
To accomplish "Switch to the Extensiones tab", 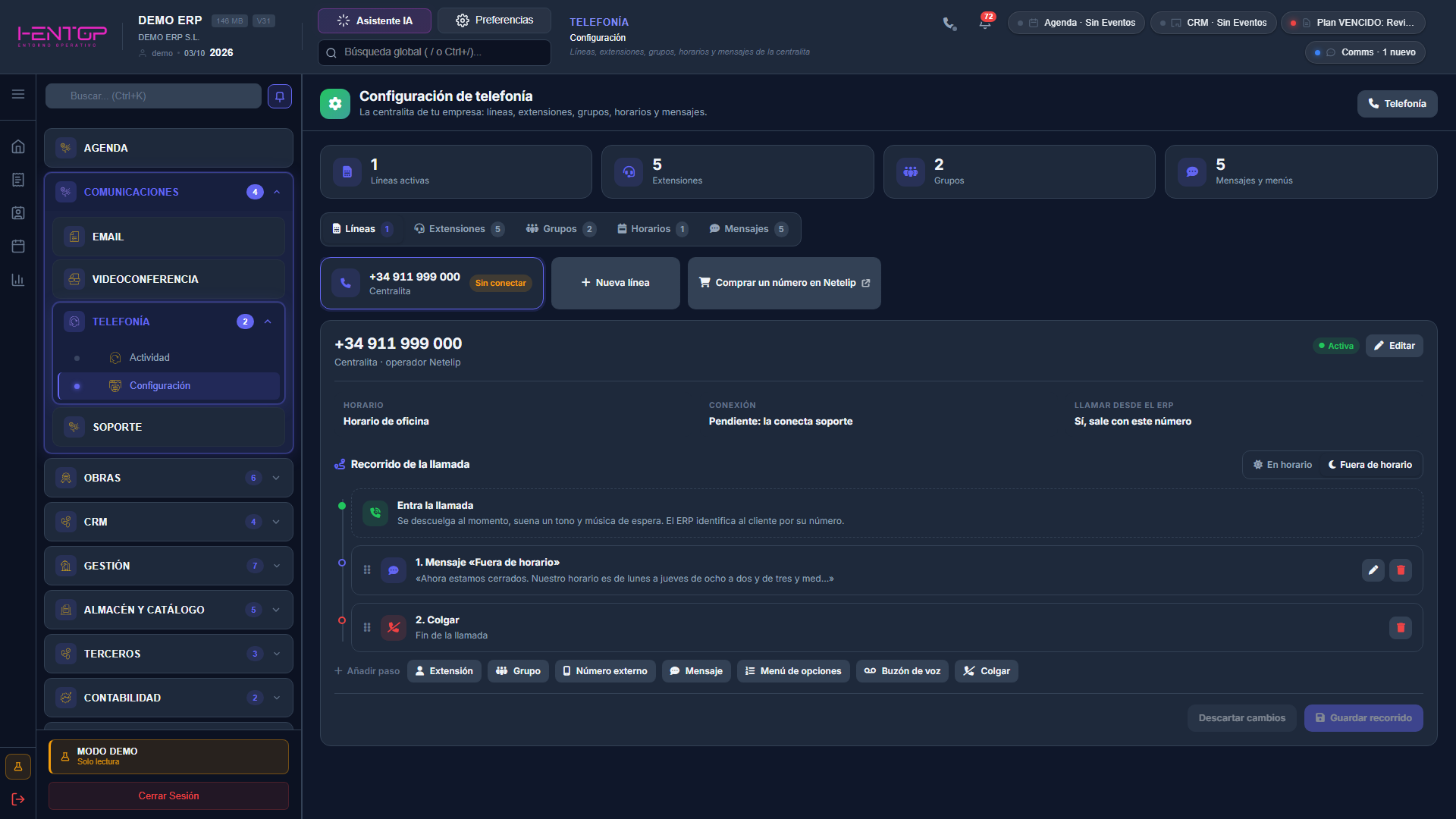I will (x=459, y=230).
